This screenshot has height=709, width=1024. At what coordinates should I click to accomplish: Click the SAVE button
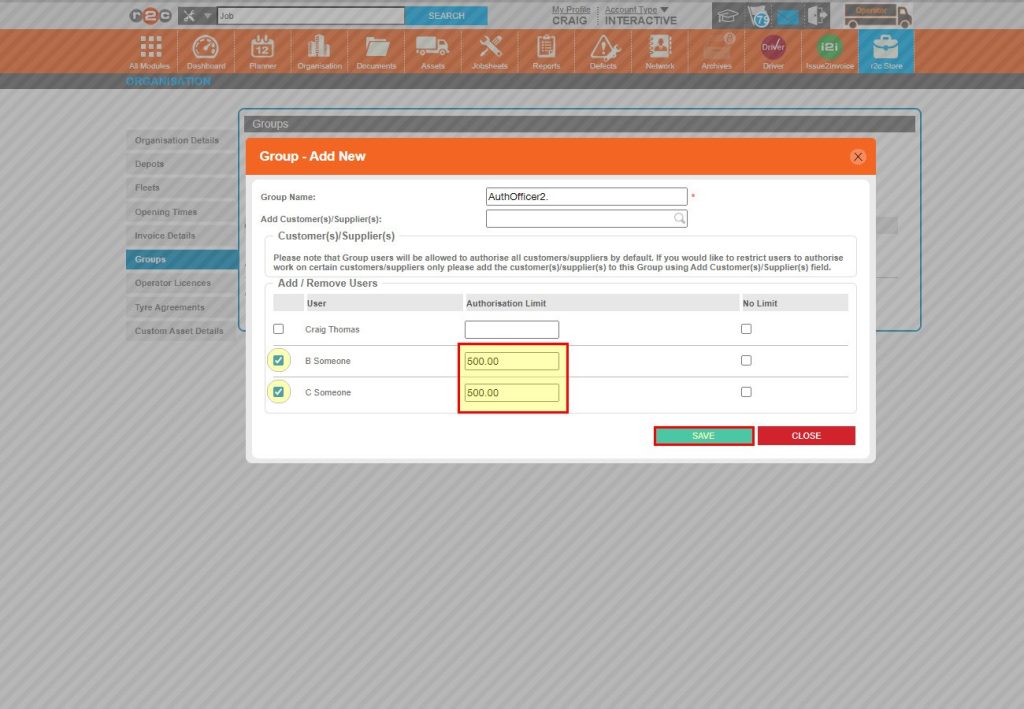pos(703,435)
